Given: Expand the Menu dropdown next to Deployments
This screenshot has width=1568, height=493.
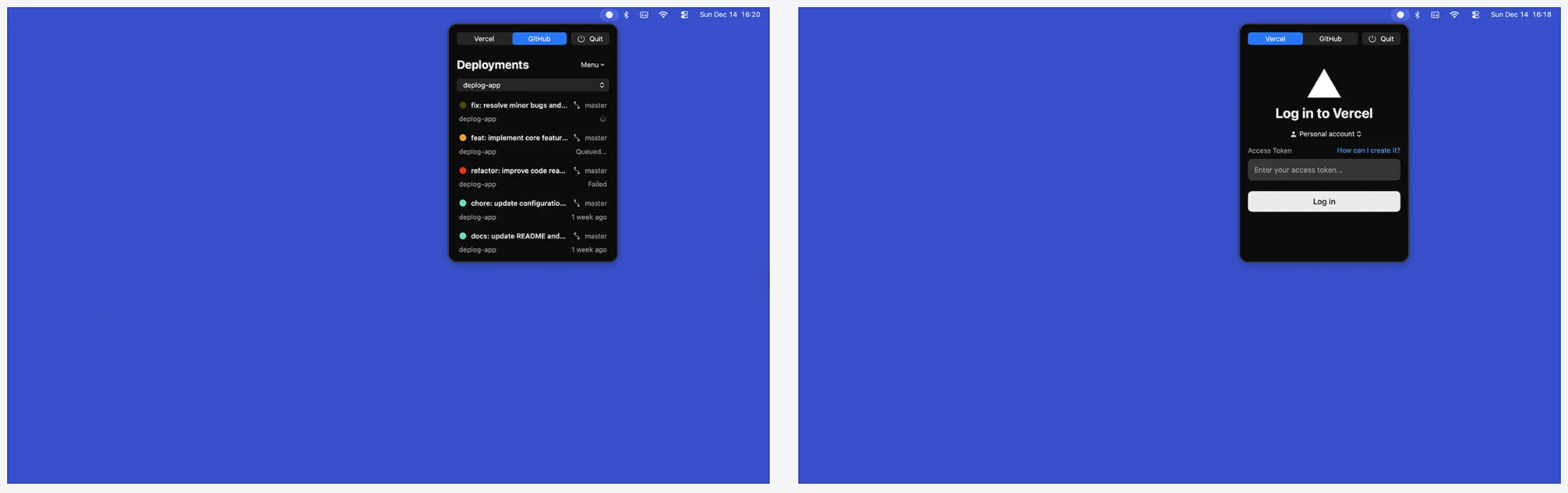Looking at the screenshot, I should (592, 65).
